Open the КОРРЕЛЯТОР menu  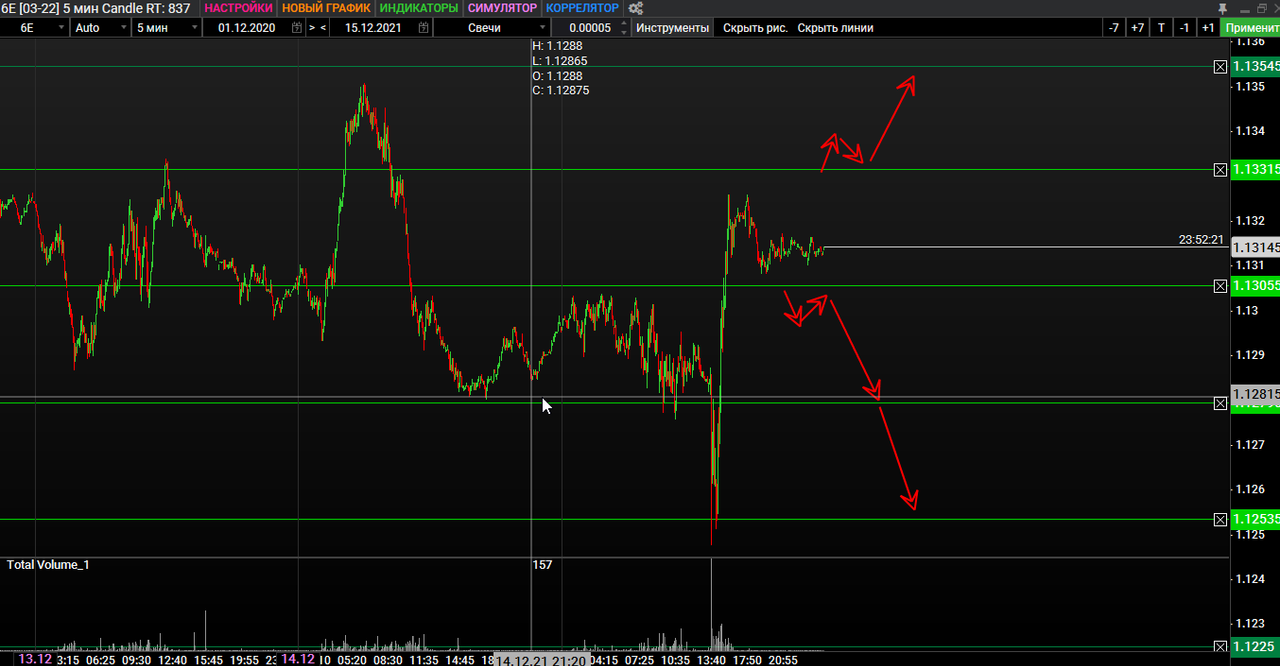click(582, 8)
